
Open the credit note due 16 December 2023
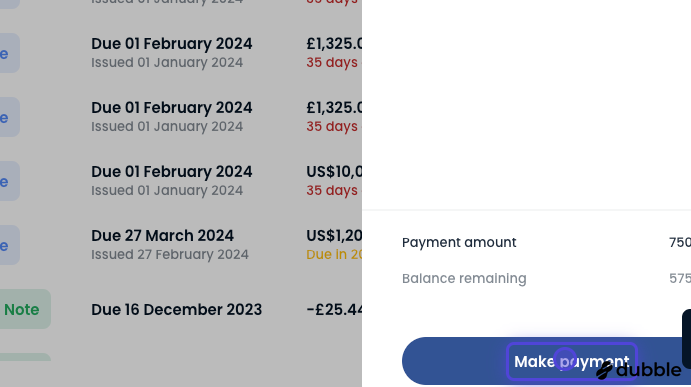[x=176, y=309]
